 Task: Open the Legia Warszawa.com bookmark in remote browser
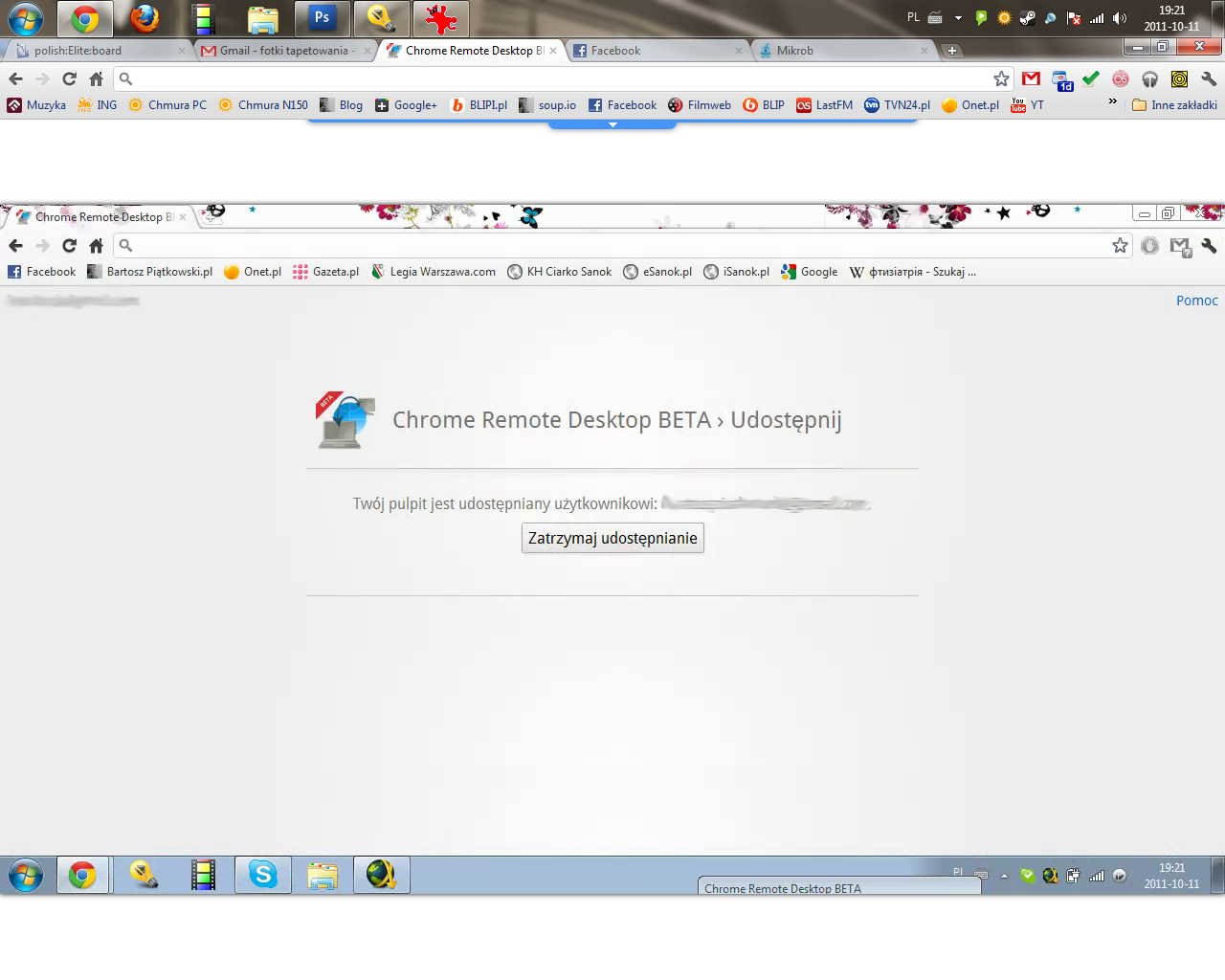(434, 272)
